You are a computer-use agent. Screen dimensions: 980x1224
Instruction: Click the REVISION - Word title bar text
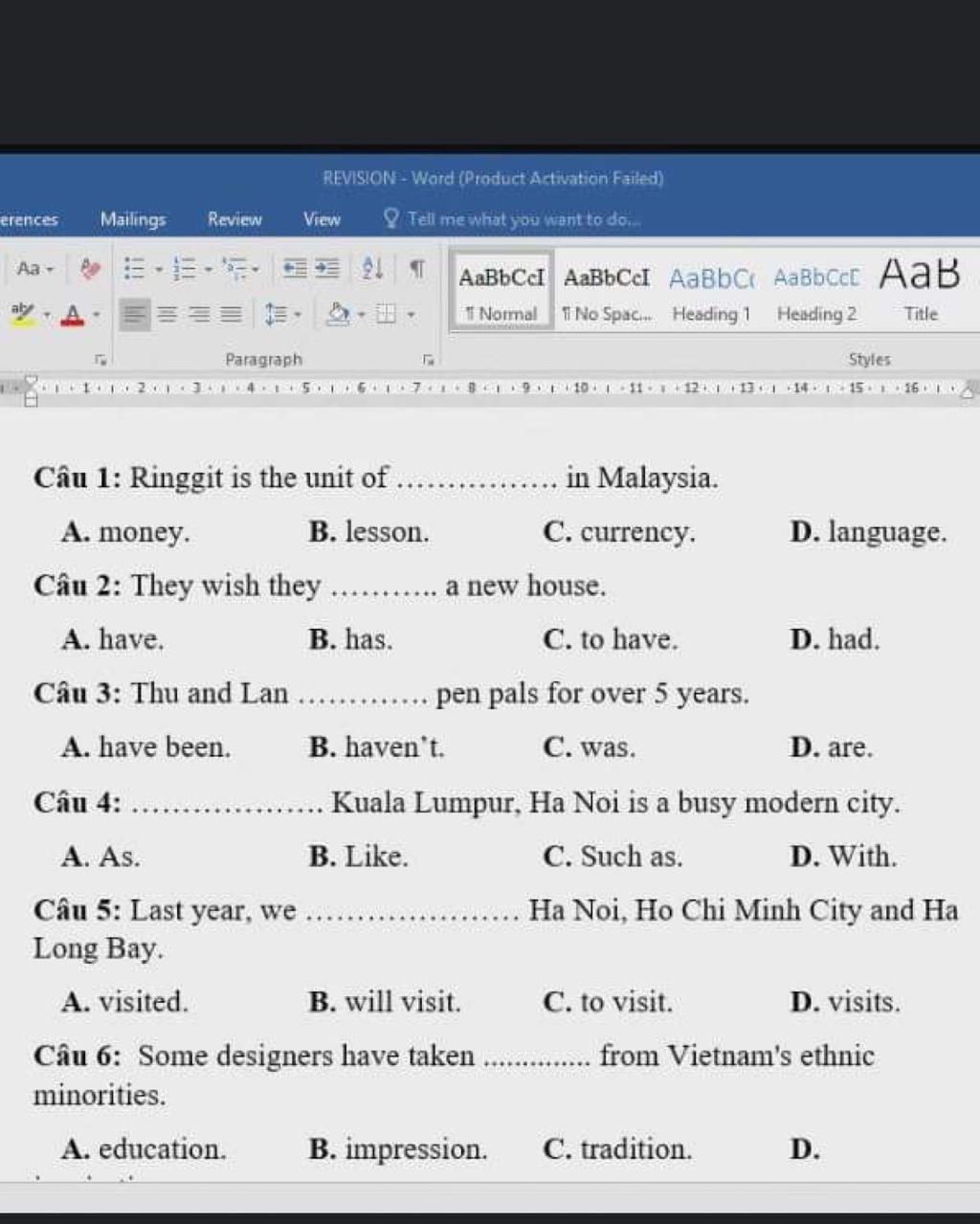[x=493, y=178]
